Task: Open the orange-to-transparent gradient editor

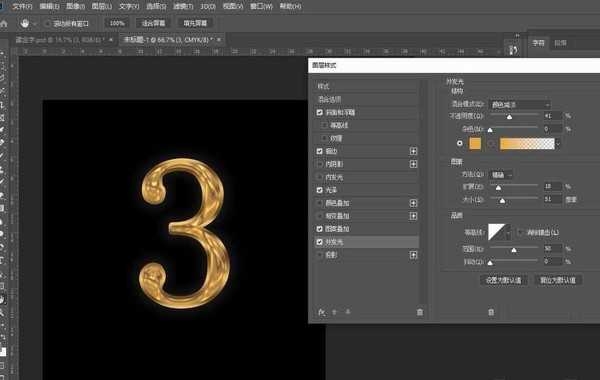Action: (x=527, y=144)
